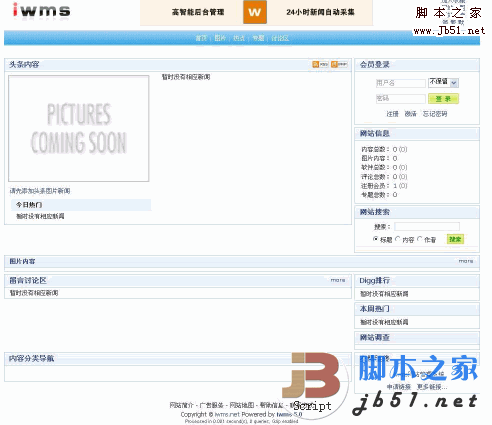Click the green 搜索 button
Image resolution: width=492 pixels, height=425 pixels.
click(x=455, y=239)
